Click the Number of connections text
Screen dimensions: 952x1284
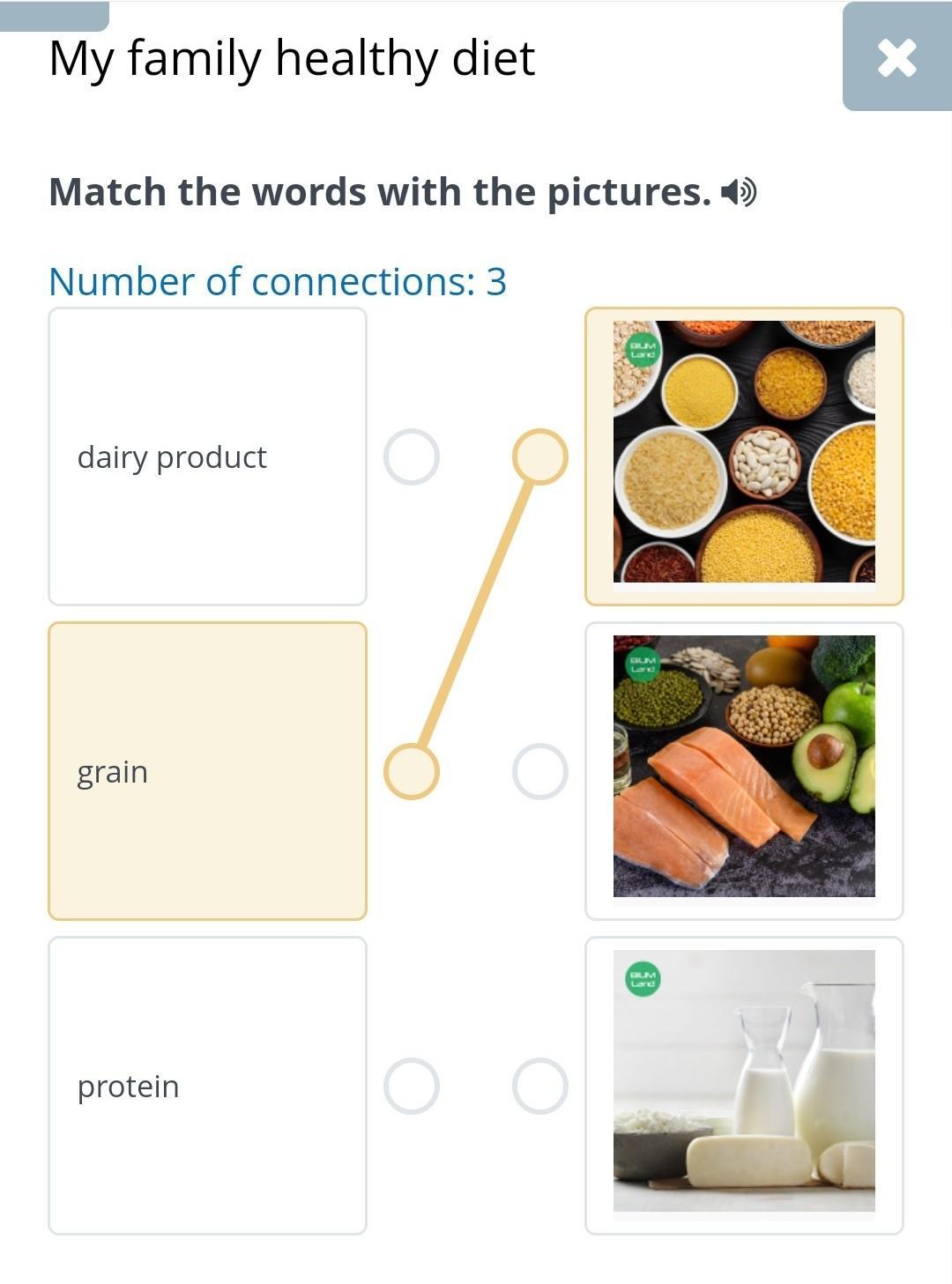[278, 282]
